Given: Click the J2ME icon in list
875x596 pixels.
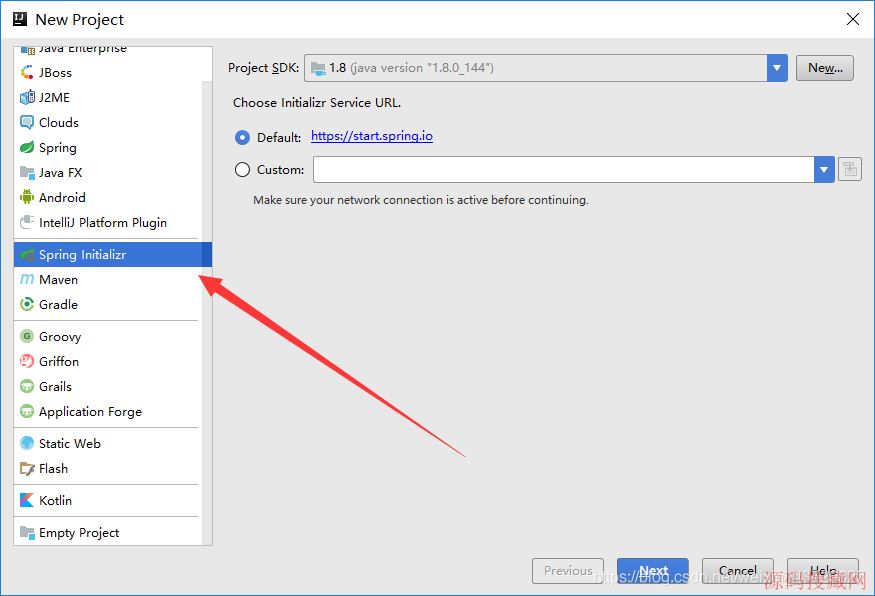Looking at the screenshot, I should coord(27,98).
